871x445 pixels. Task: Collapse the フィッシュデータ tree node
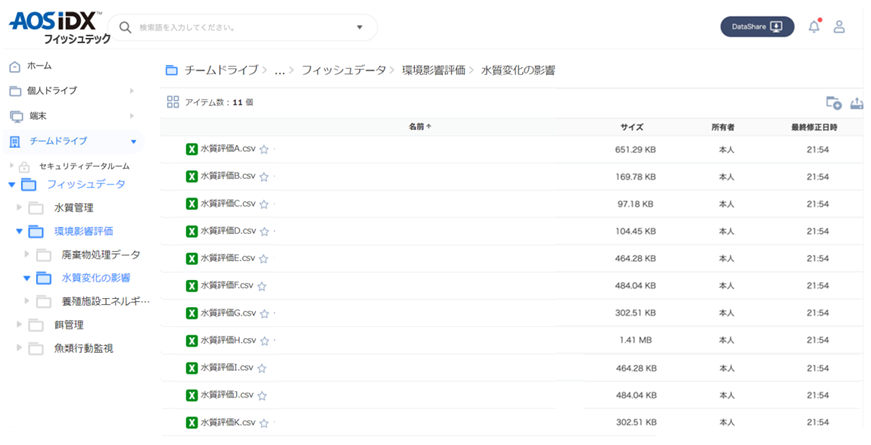(12, 184)
